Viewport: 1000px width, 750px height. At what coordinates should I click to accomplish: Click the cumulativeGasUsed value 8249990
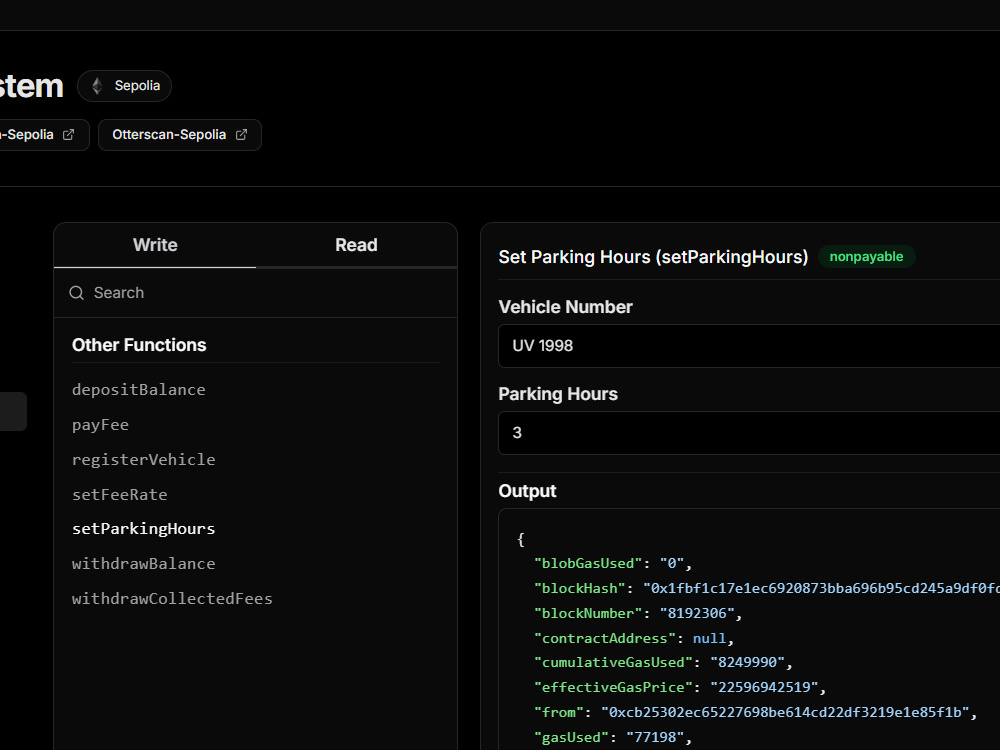pyautogui.click(x=747, y=663)
